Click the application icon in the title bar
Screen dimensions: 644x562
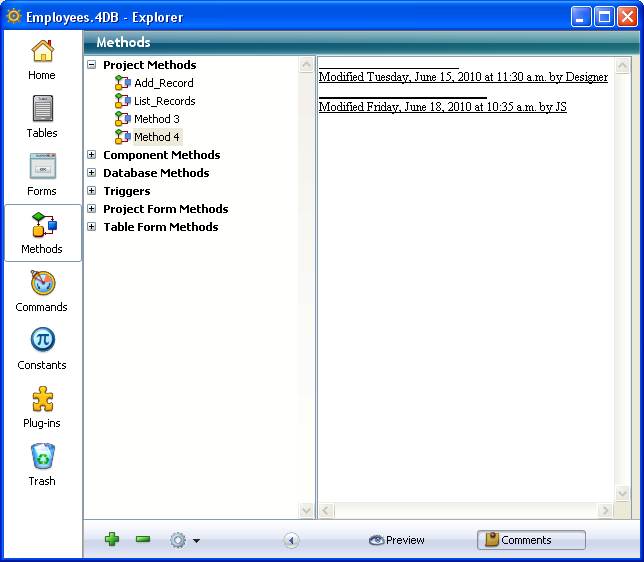(13, 16)
